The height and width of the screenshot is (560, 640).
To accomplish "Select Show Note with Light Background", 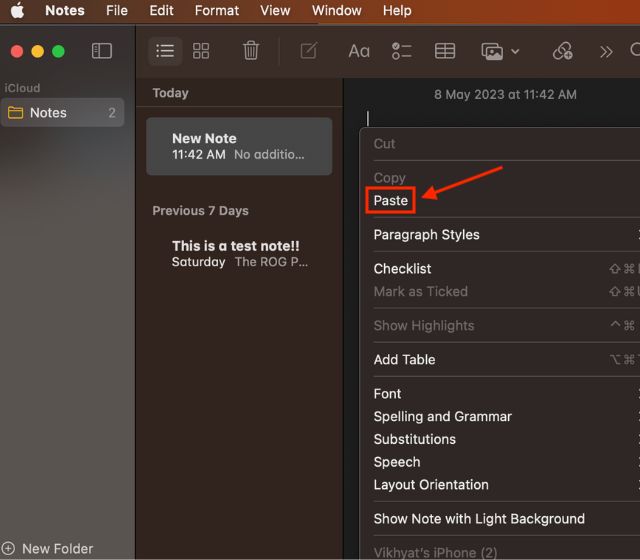I will [479, 519].
